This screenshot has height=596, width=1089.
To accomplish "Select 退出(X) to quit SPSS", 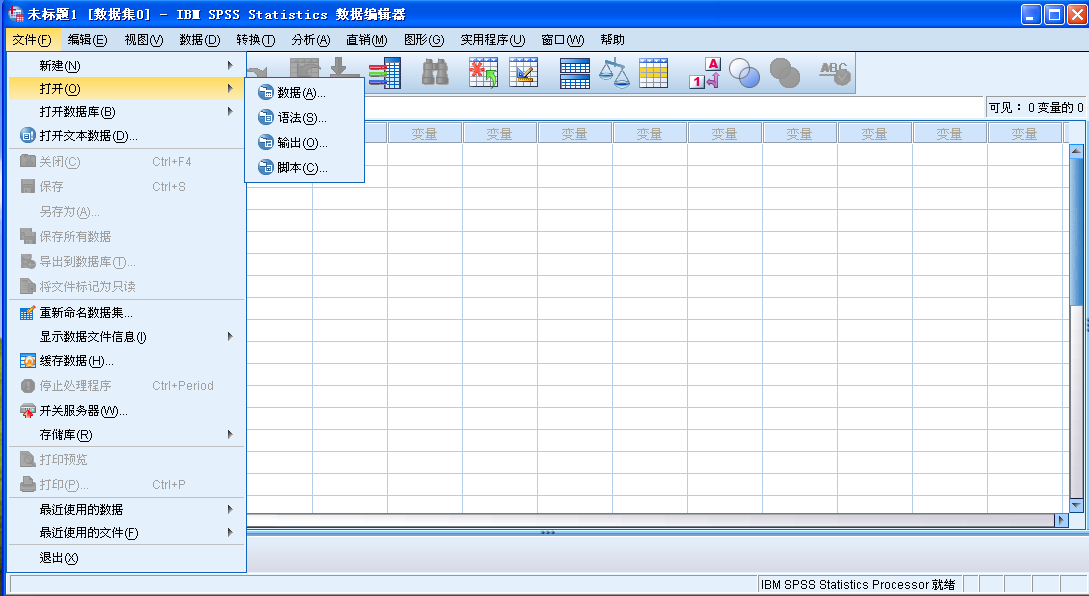I will click(x=126, y=557).
